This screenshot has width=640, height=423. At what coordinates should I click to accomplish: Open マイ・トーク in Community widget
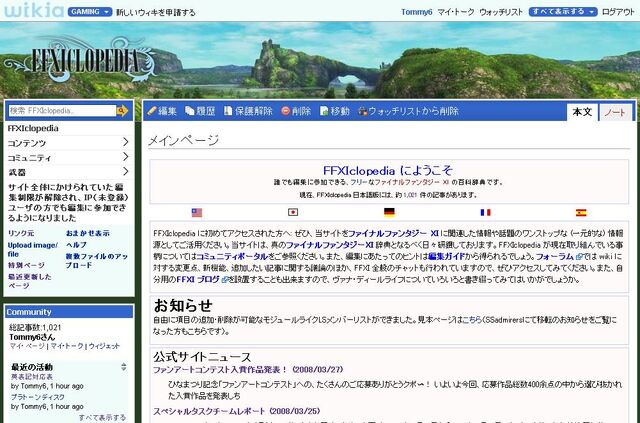pos(67,346)
